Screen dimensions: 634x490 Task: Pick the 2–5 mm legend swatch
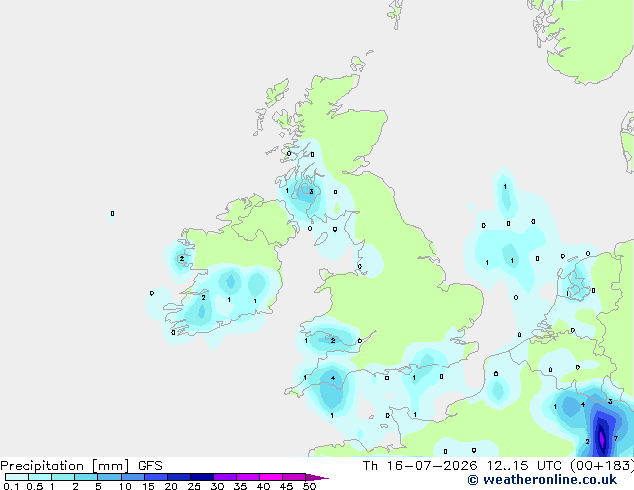tap(86, 477)
